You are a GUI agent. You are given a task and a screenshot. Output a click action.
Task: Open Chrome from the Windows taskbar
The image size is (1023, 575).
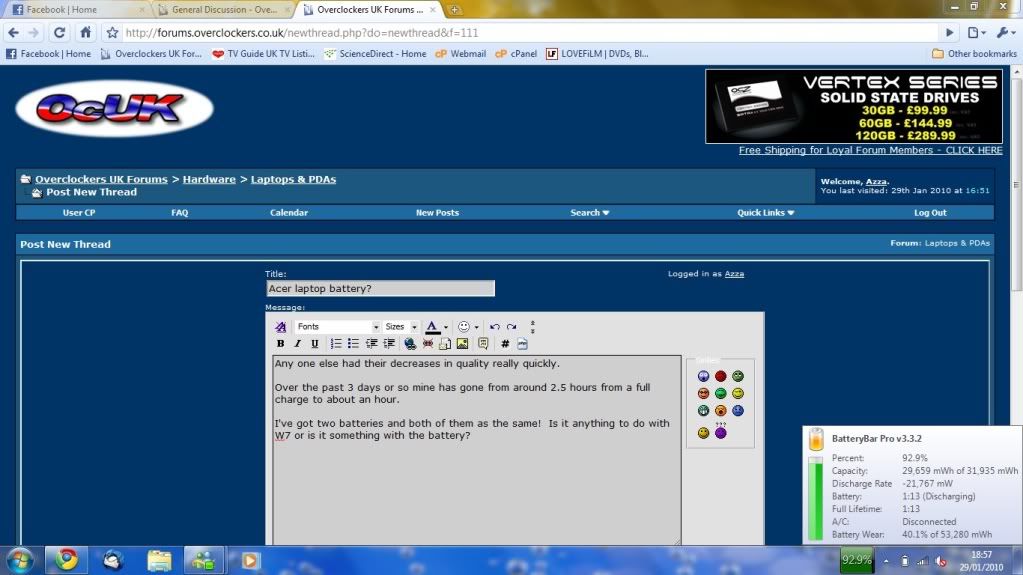67,560
